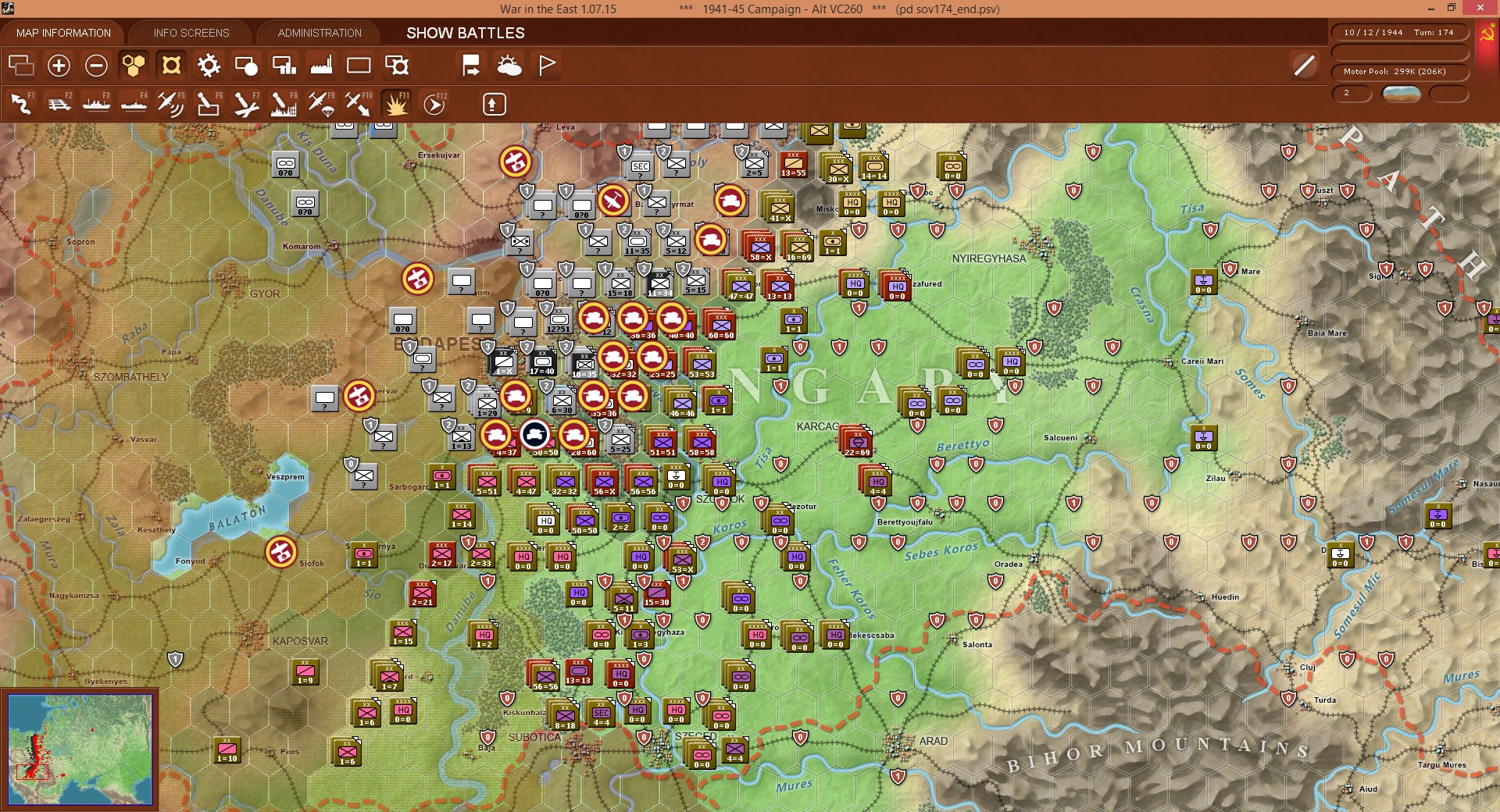Select the unit counter labeled 1=10
Screen dimensions: 1500x812
coord(227,750)
